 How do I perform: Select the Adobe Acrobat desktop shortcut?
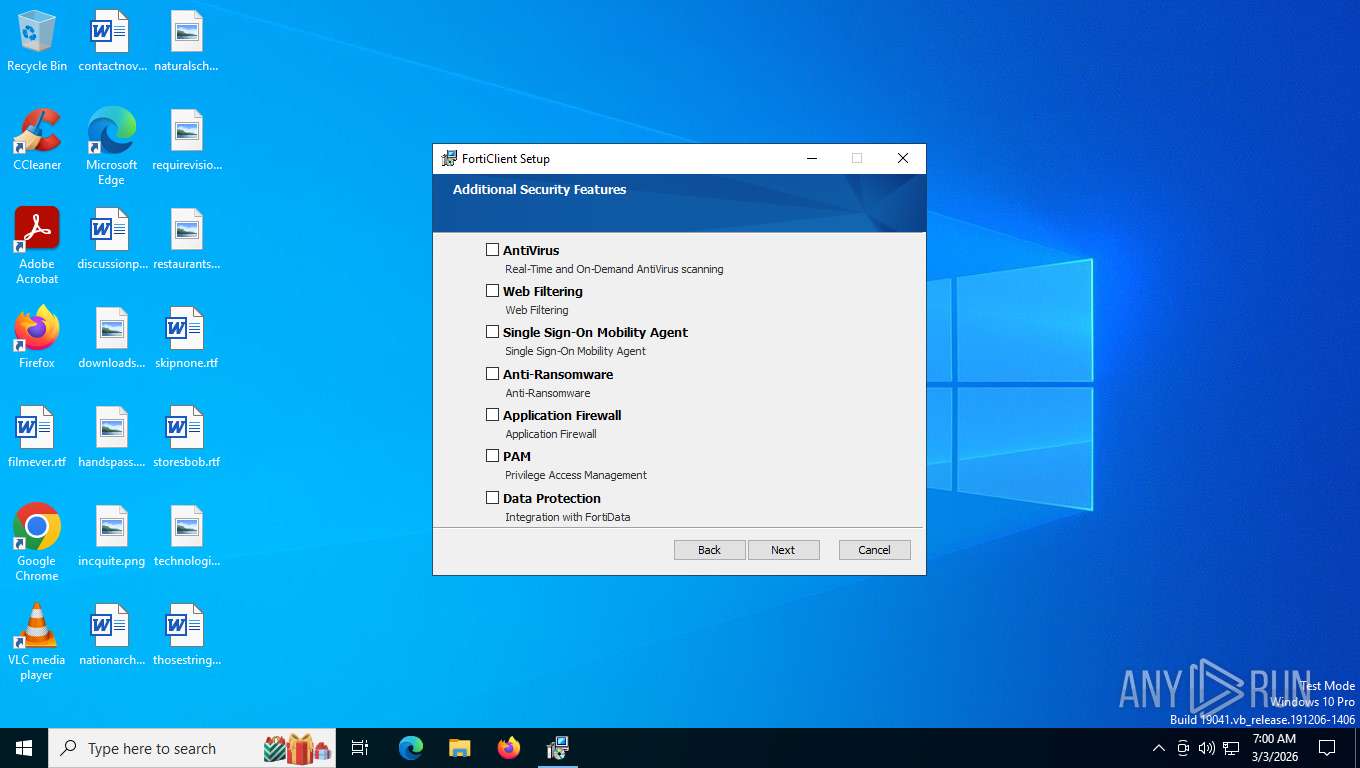coord(37,246)
